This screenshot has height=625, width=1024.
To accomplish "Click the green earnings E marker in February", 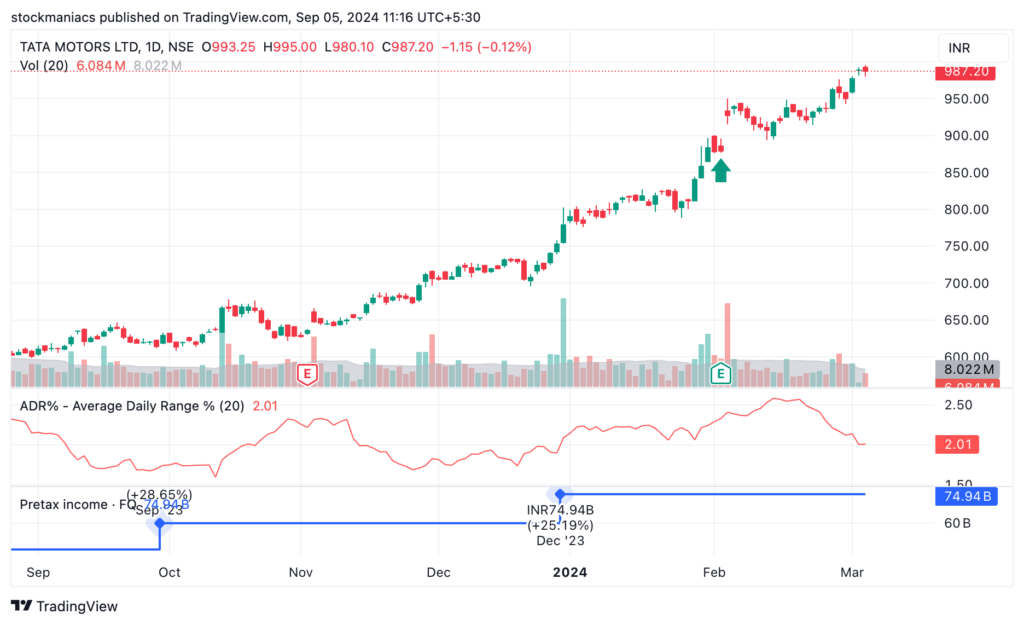I will (720, 374).
